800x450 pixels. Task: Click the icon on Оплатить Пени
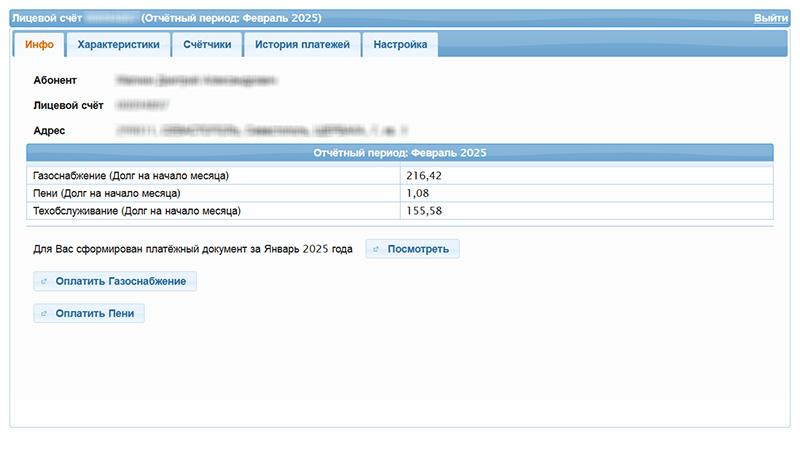44,313
